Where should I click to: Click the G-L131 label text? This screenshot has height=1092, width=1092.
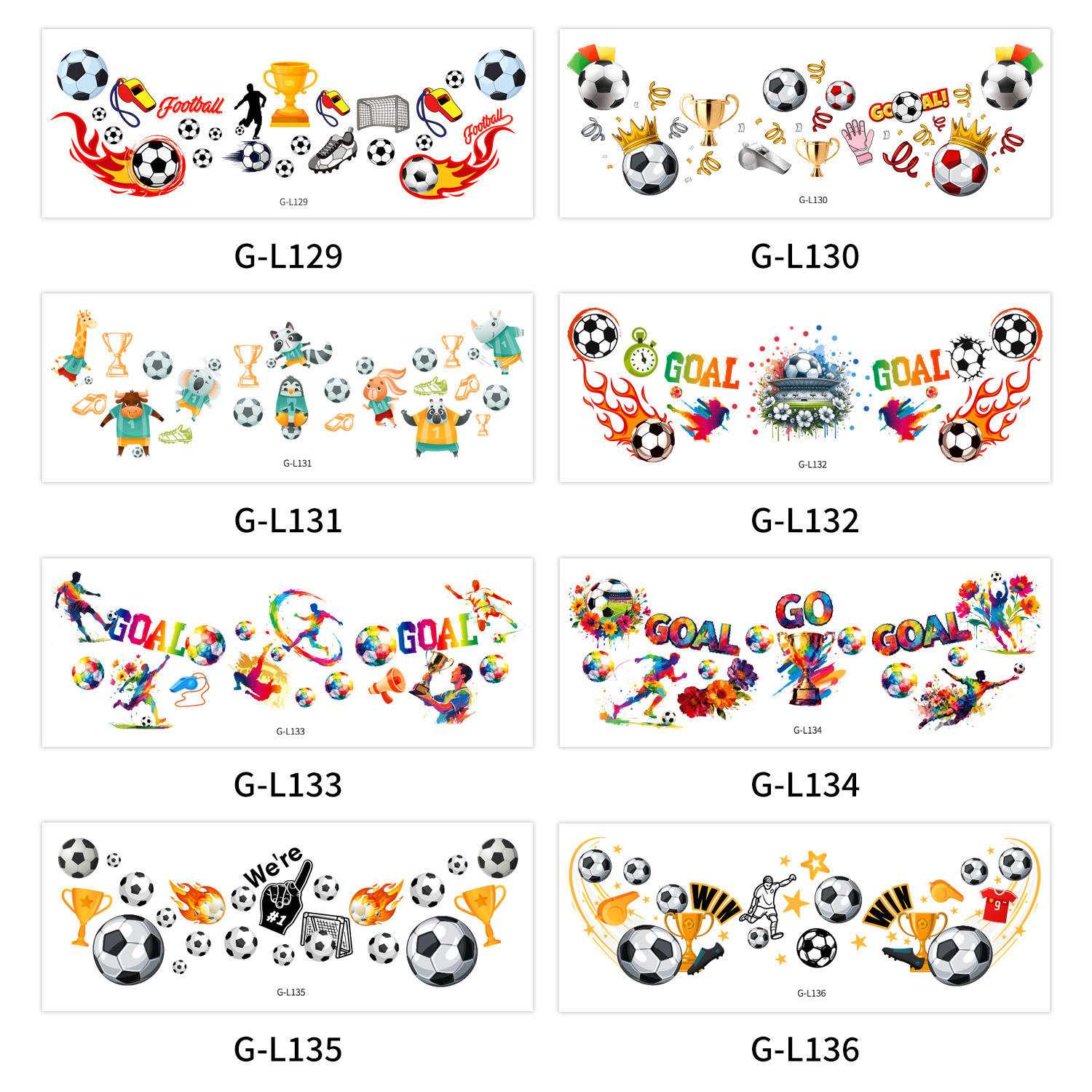click(288, 521)
